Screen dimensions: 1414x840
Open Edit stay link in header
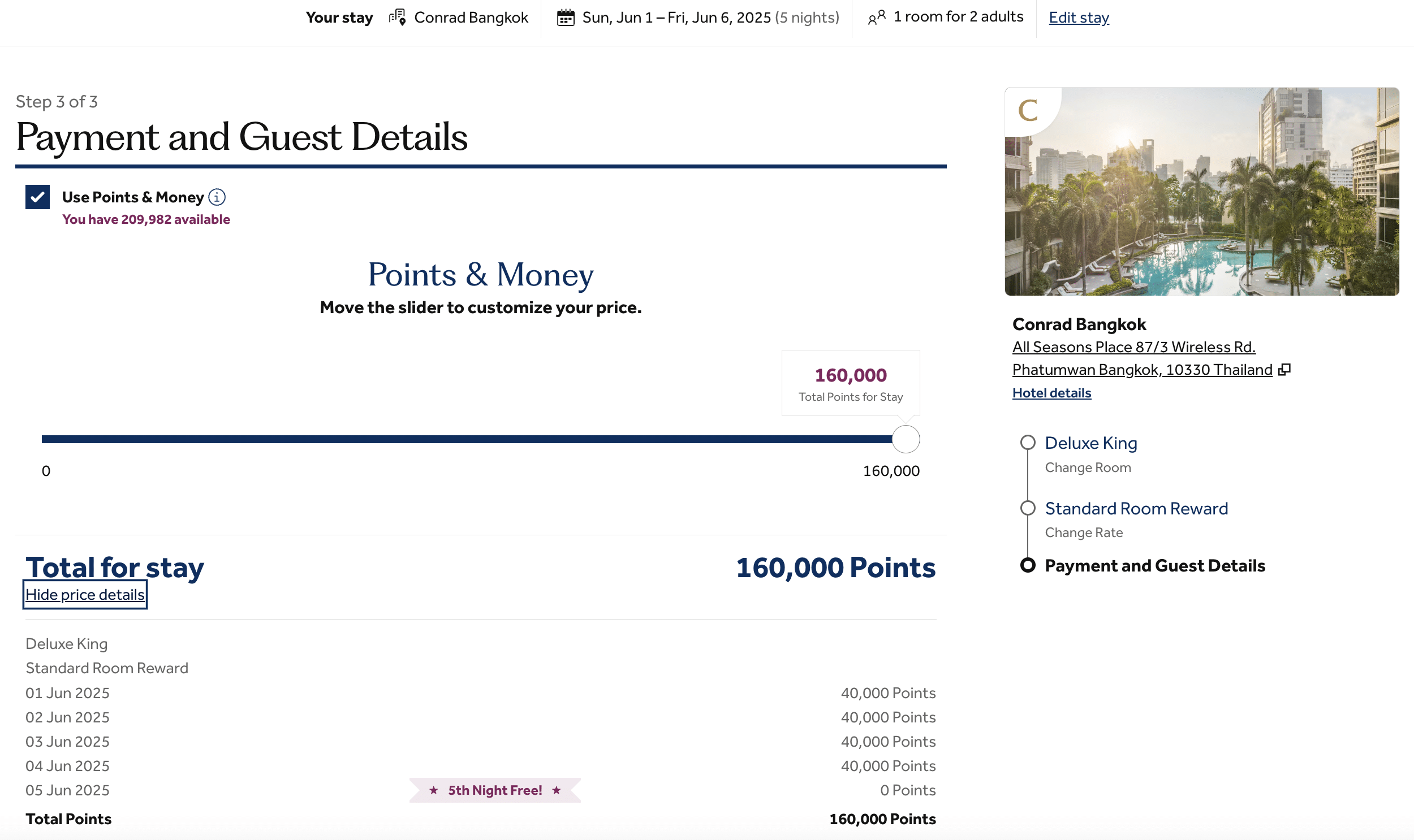pos(1078,18)
